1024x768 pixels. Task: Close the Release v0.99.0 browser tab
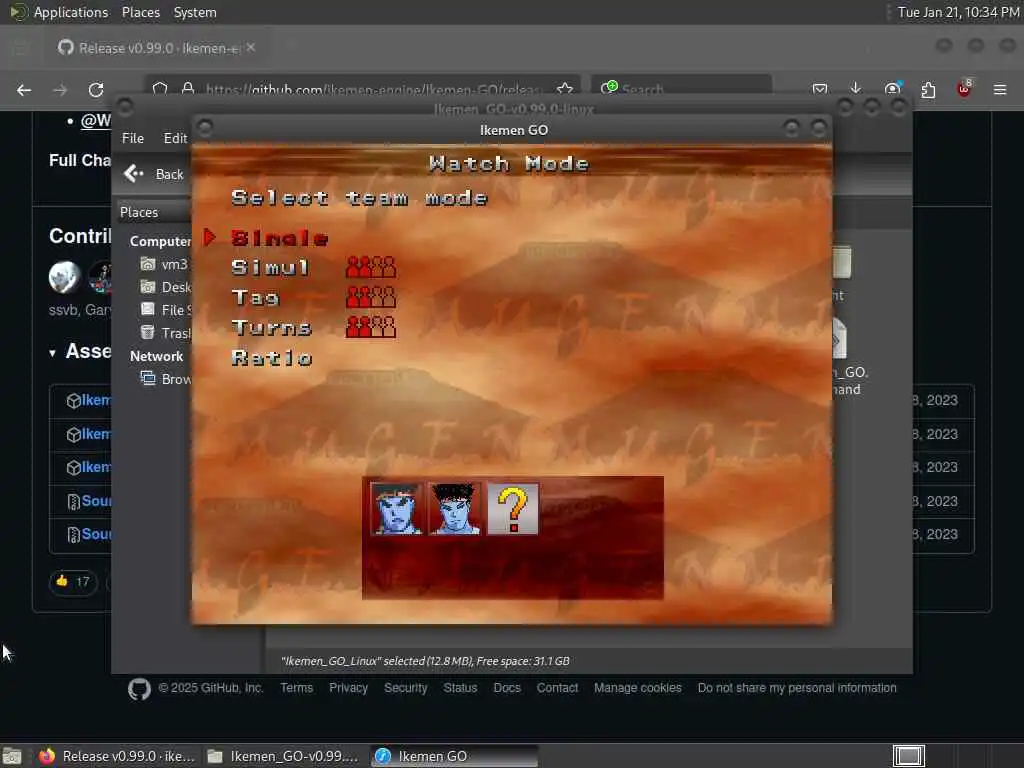(251, 48)
